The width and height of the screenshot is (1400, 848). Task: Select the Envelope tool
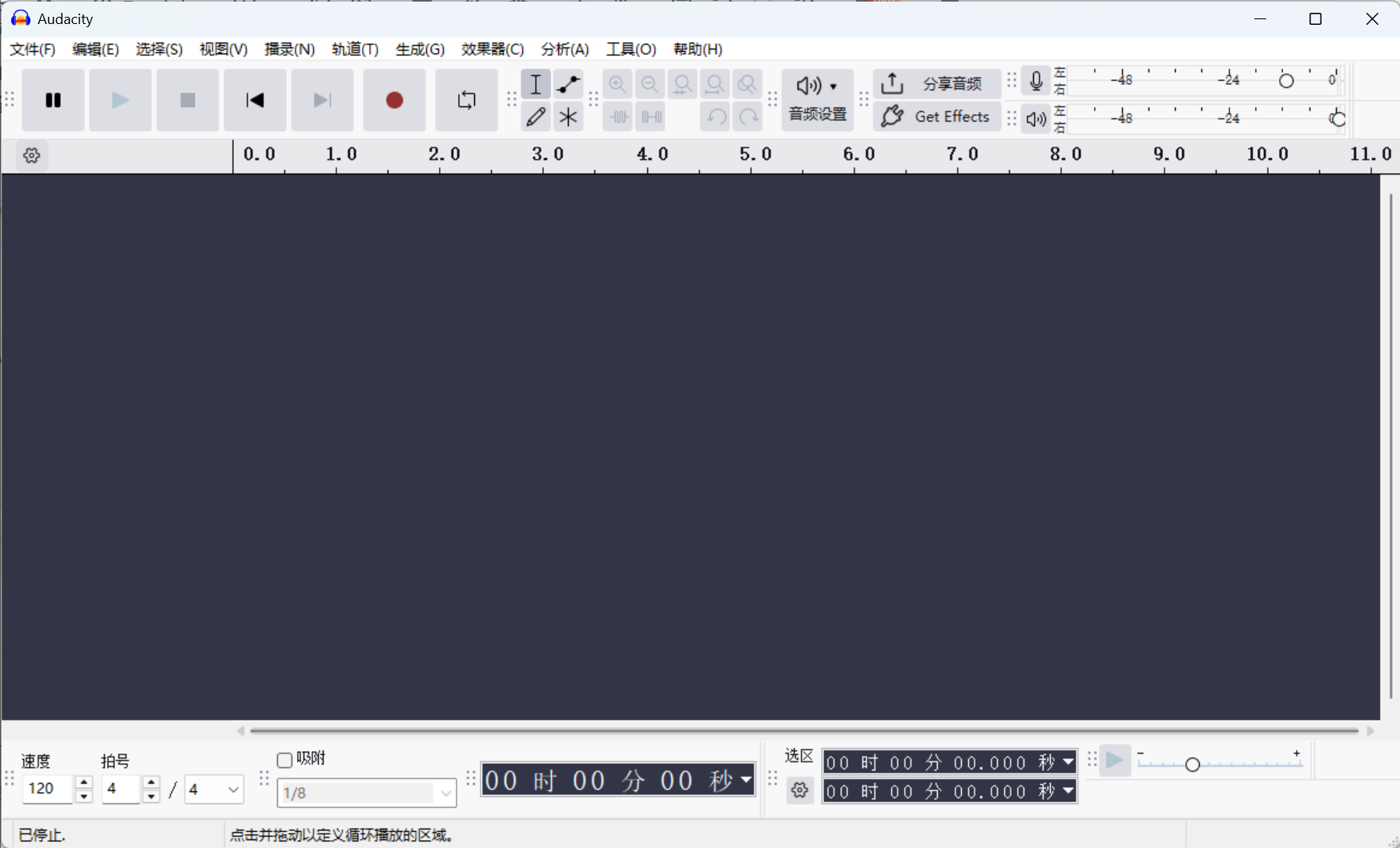click(568, 84)
